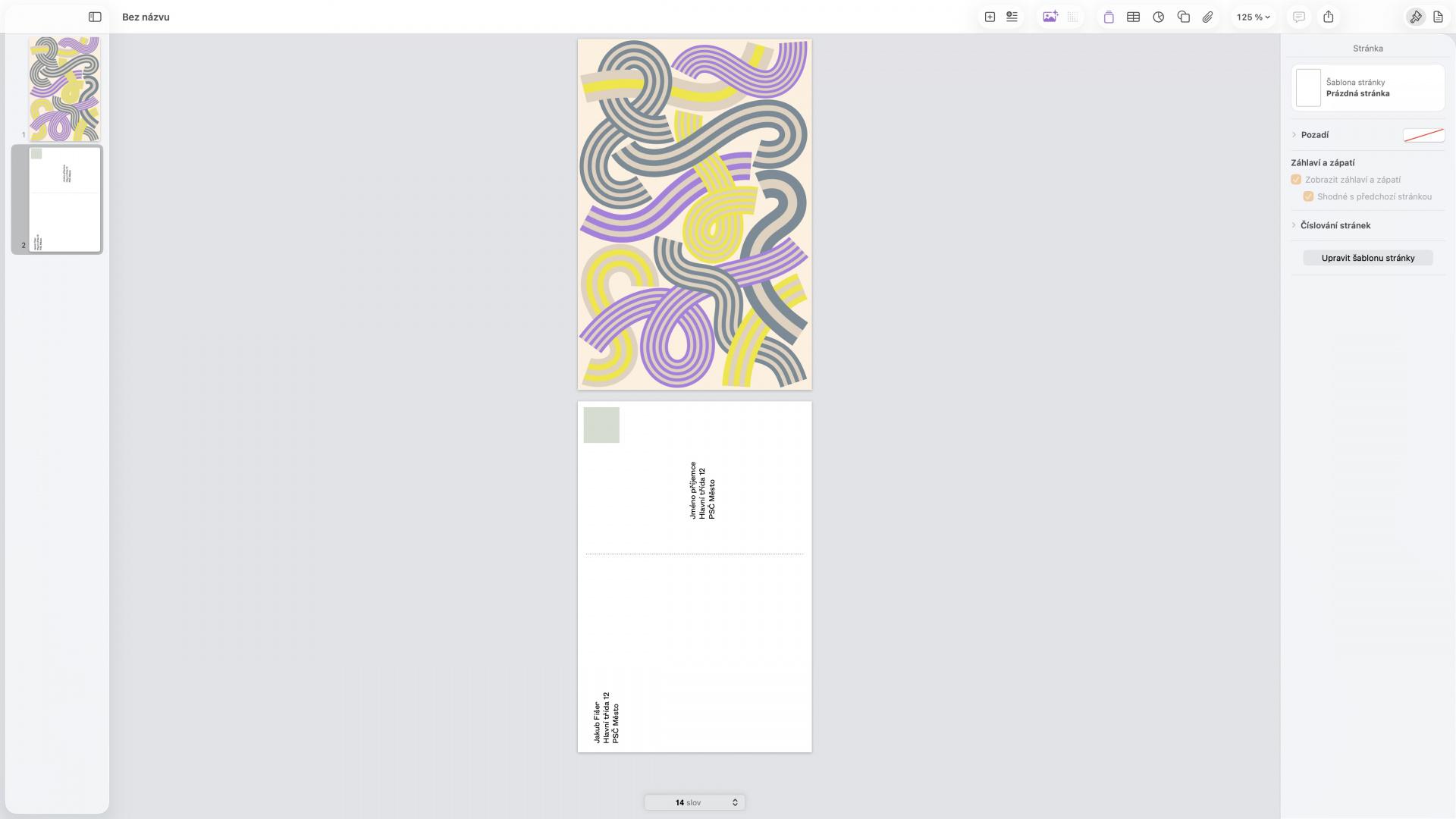Toggle the sidebar view icon
Screen dimensions: 1456x819
[95, 17]
